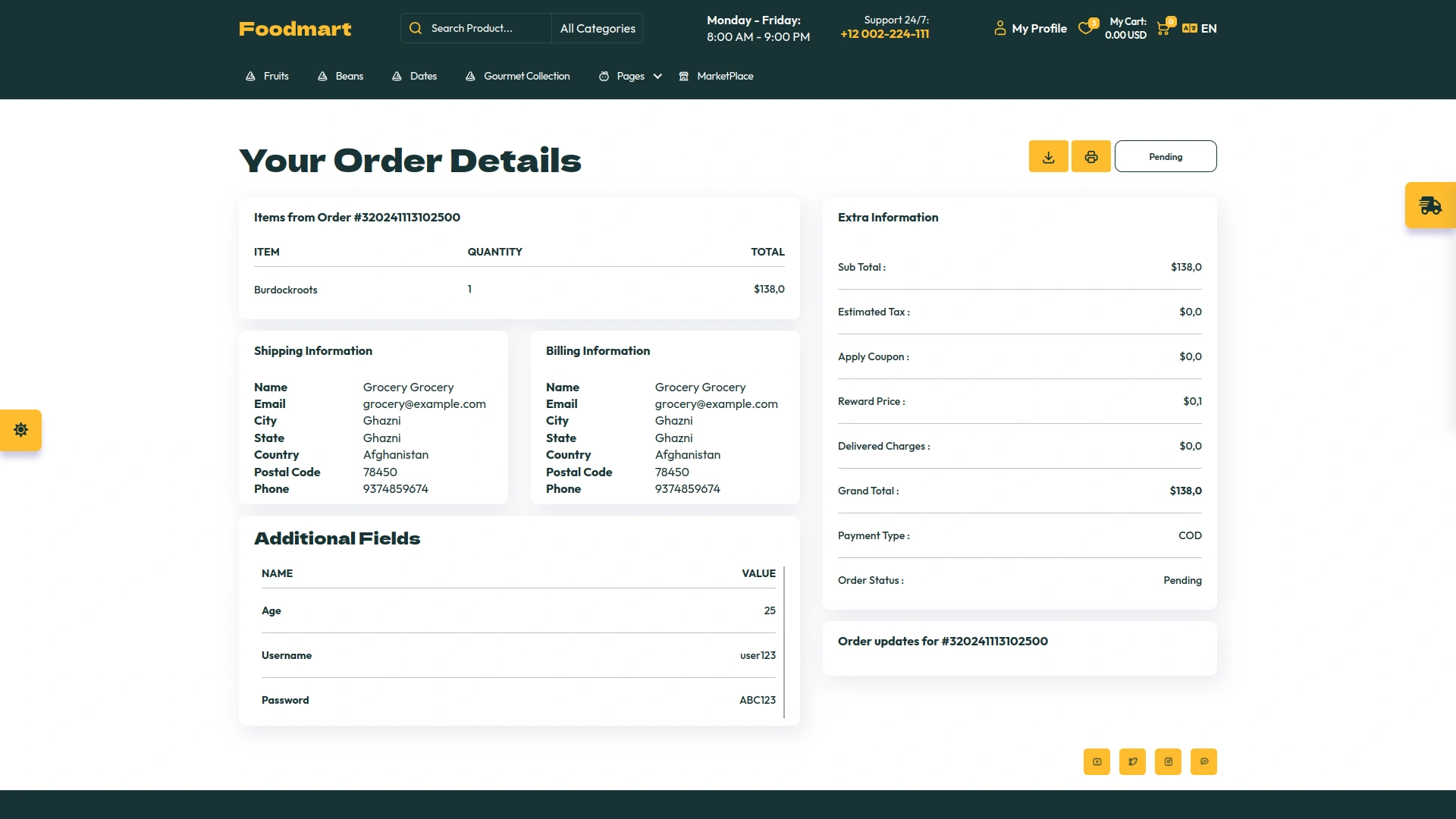
Task: Click the print order icon
Action: point(1090,156)
